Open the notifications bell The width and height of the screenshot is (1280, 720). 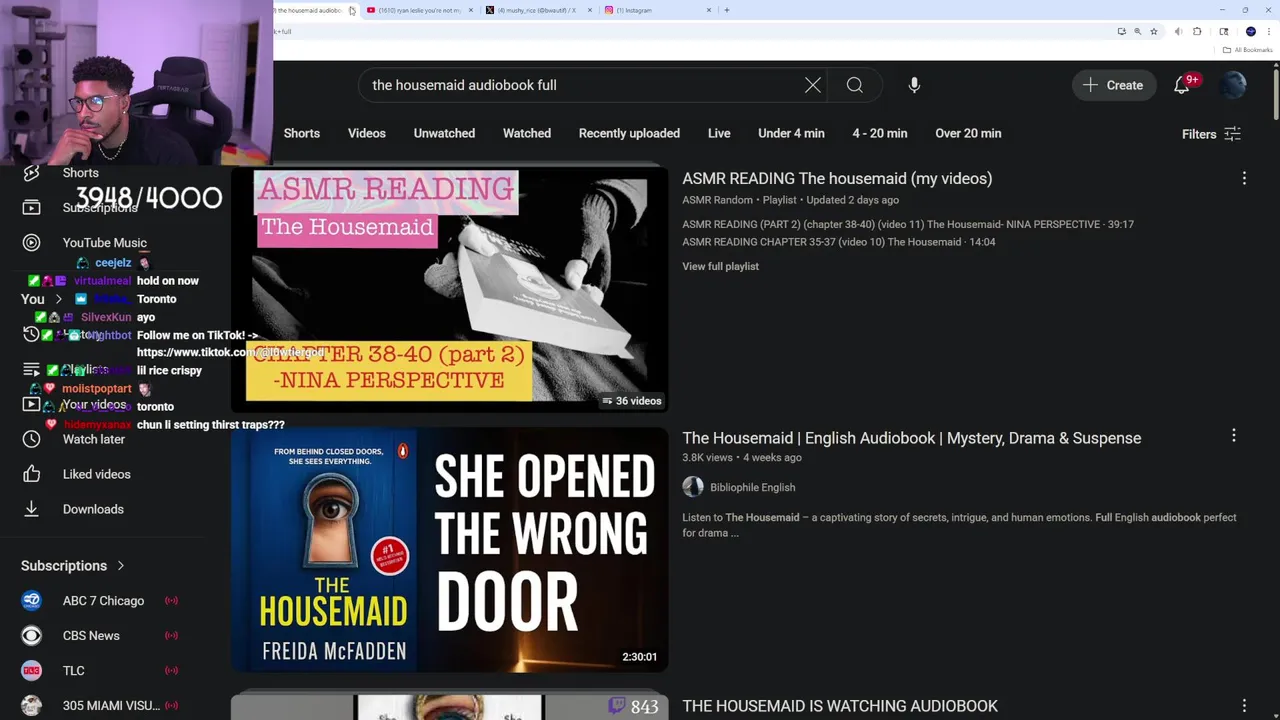click(1182, 85)
